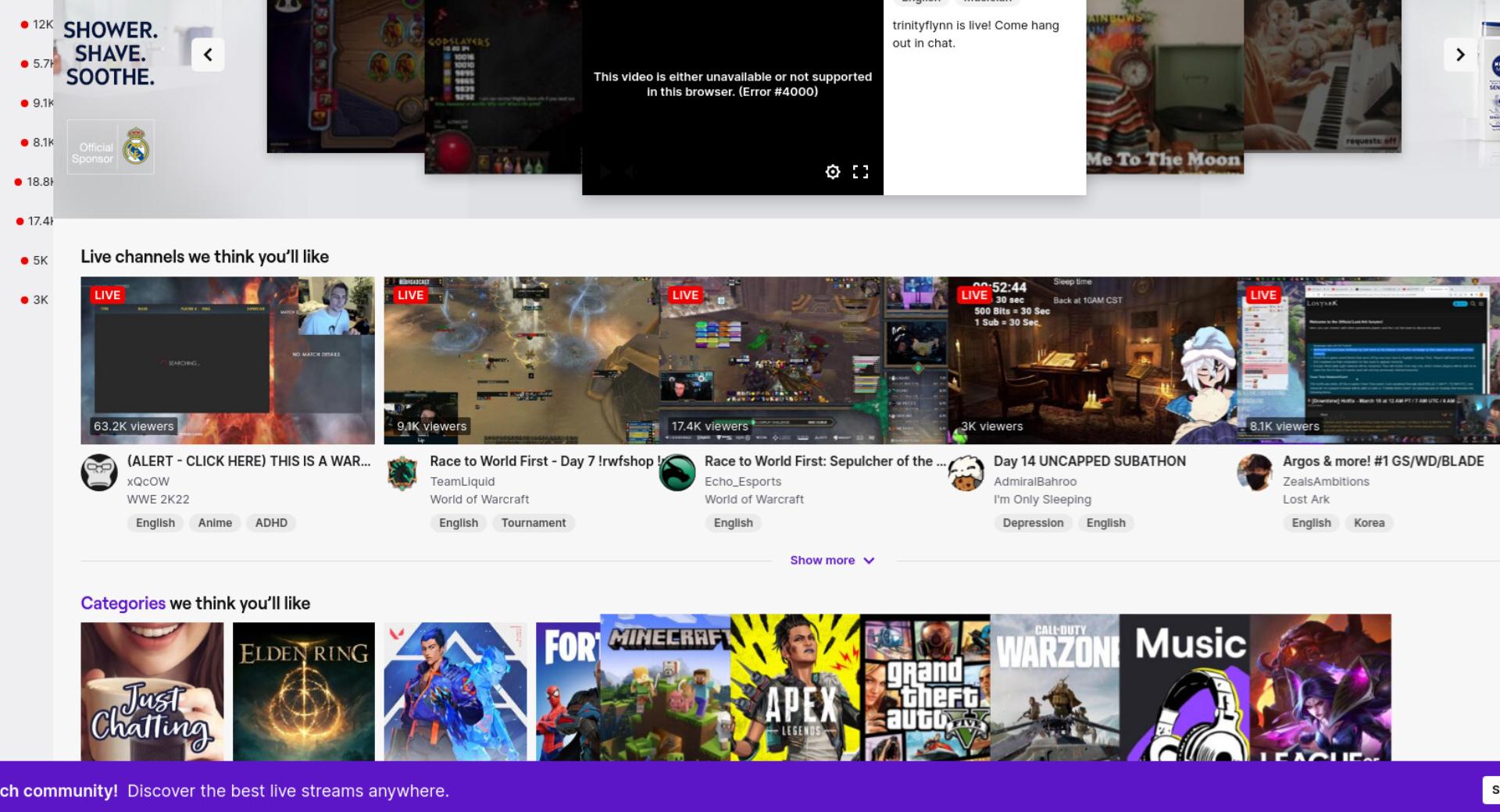
Task: Click the Categories heading link
Action: click(123, 603)
